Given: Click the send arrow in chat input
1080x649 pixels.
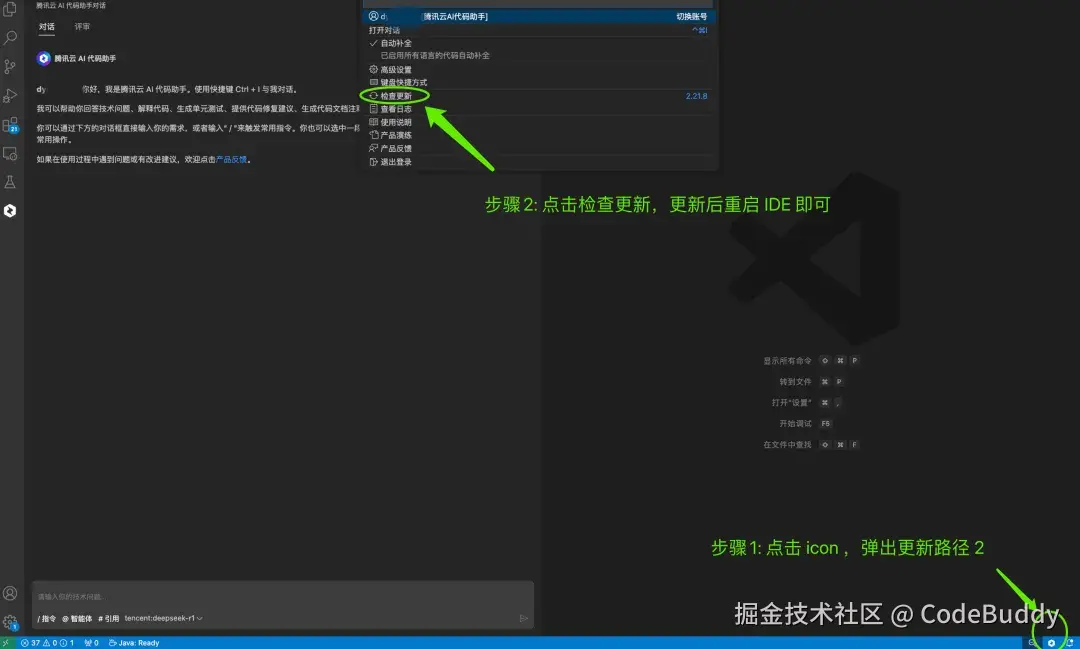Looking at the screenshot, I should [x=523, y=618].
